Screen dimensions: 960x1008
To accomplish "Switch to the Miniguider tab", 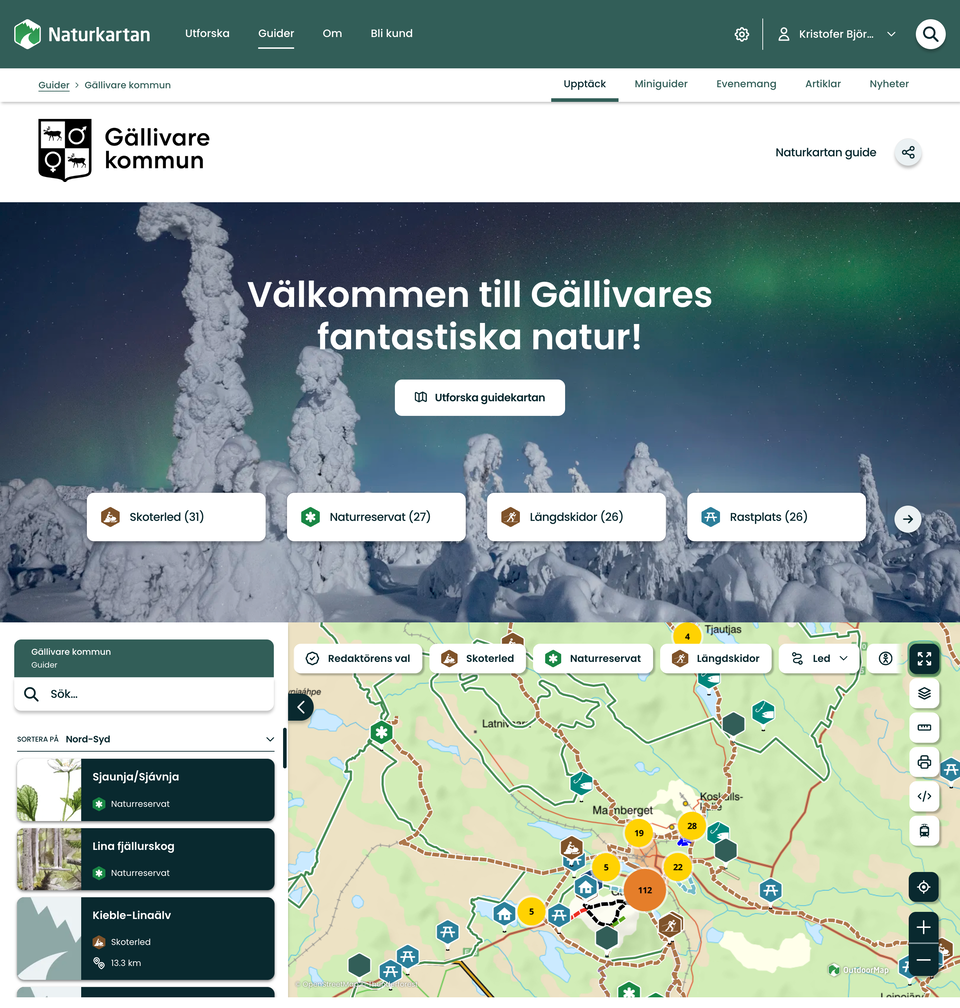I will click(x=661, y=84).
